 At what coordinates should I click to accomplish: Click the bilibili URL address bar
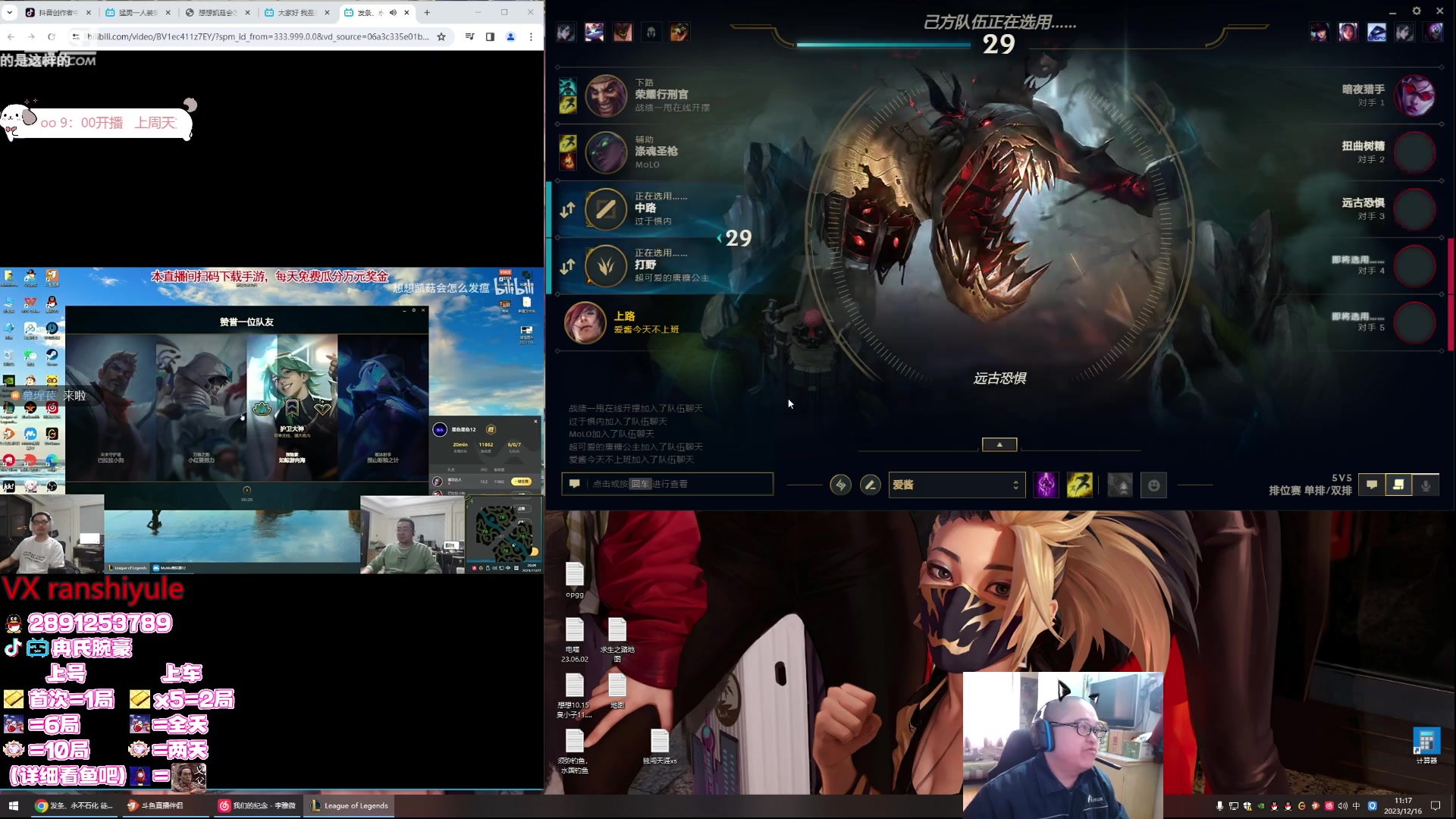click(x=258, y=36)
